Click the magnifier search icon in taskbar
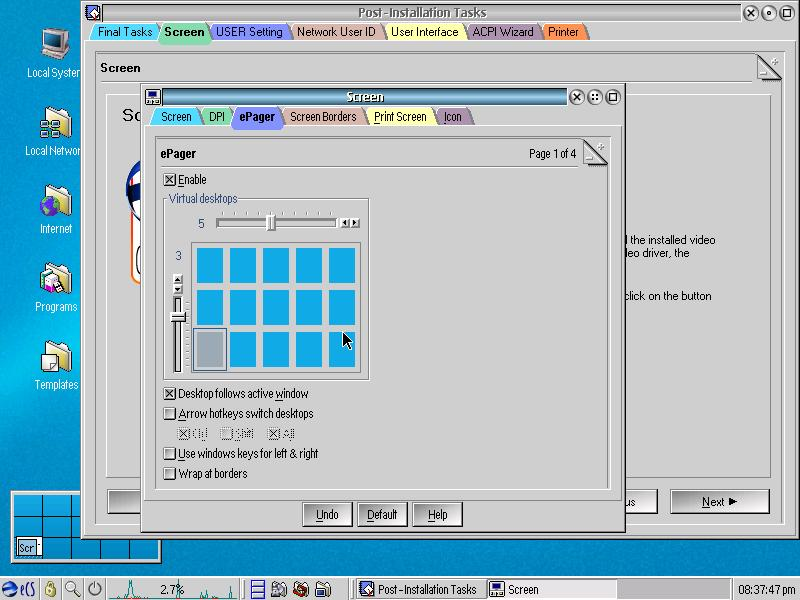 72,589
